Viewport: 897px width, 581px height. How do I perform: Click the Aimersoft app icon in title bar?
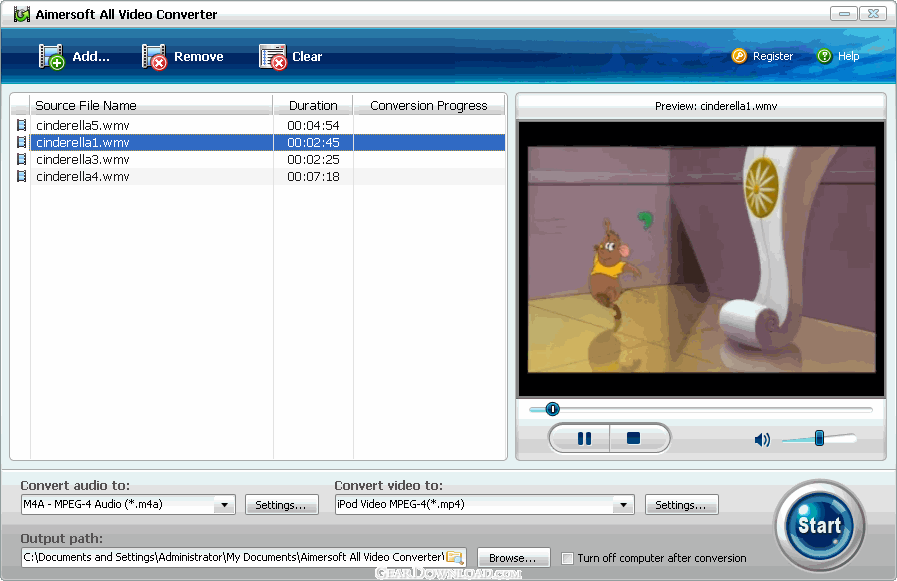tap(22, 14)
